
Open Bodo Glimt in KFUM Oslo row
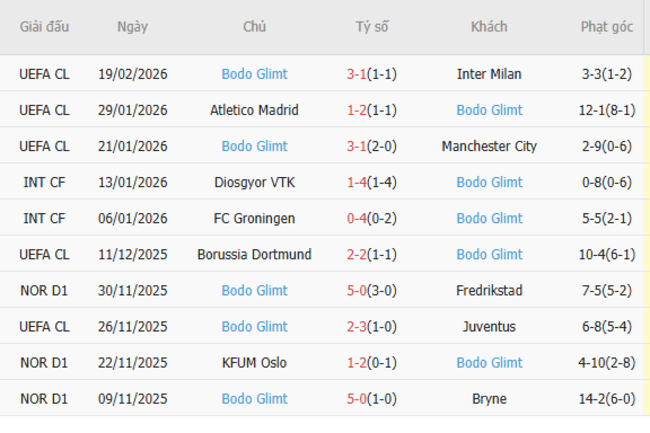489,362
